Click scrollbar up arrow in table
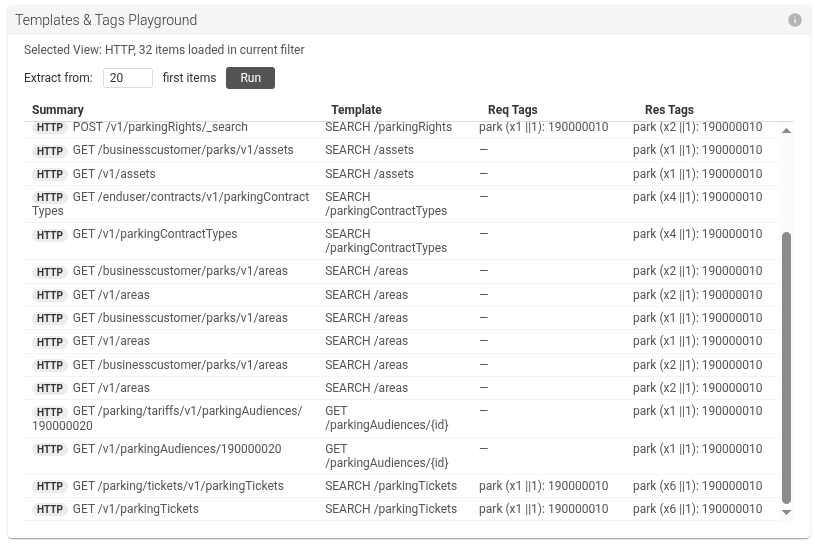This screenshot has height=544, width=815. pyautogui.click(x=786, y=131)
